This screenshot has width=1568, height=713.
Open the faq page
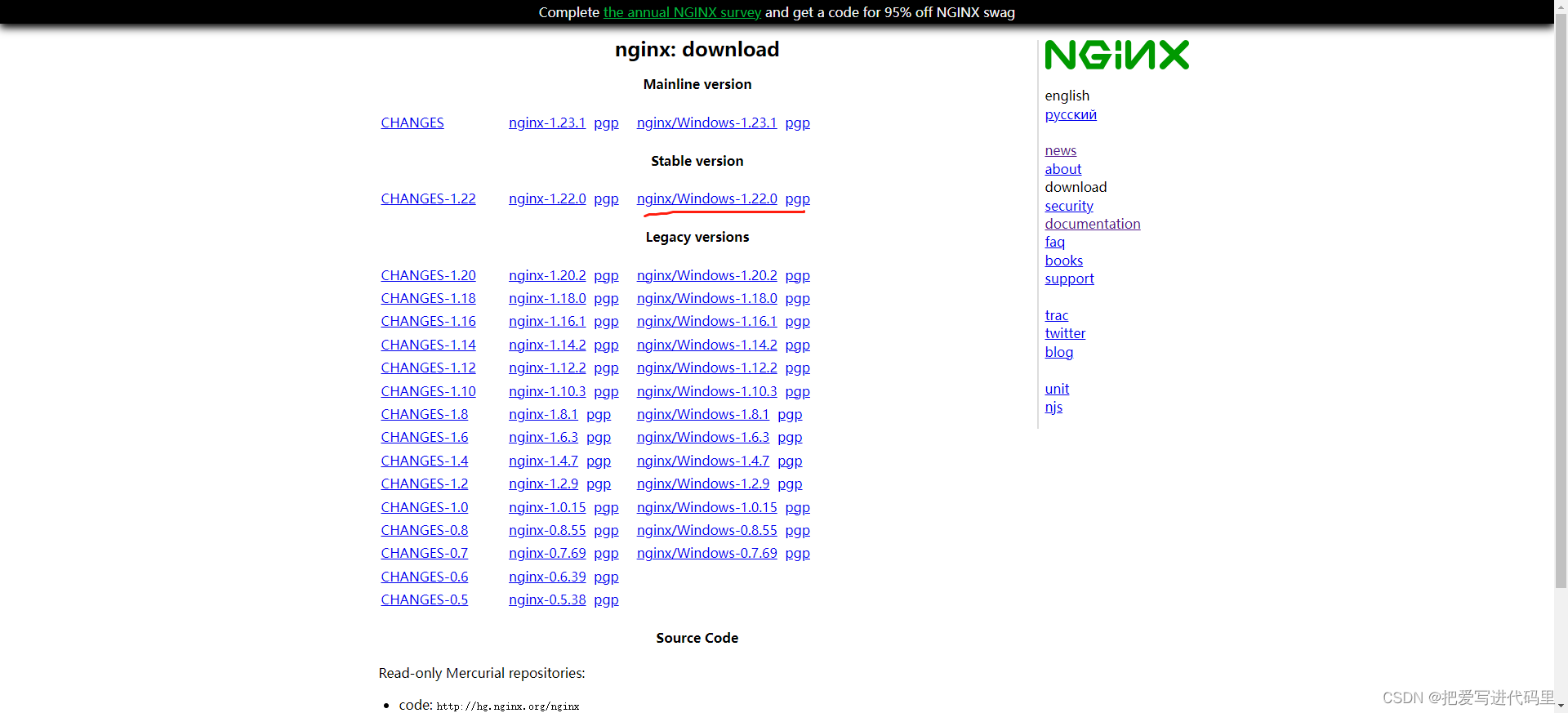coord(1055,242)
